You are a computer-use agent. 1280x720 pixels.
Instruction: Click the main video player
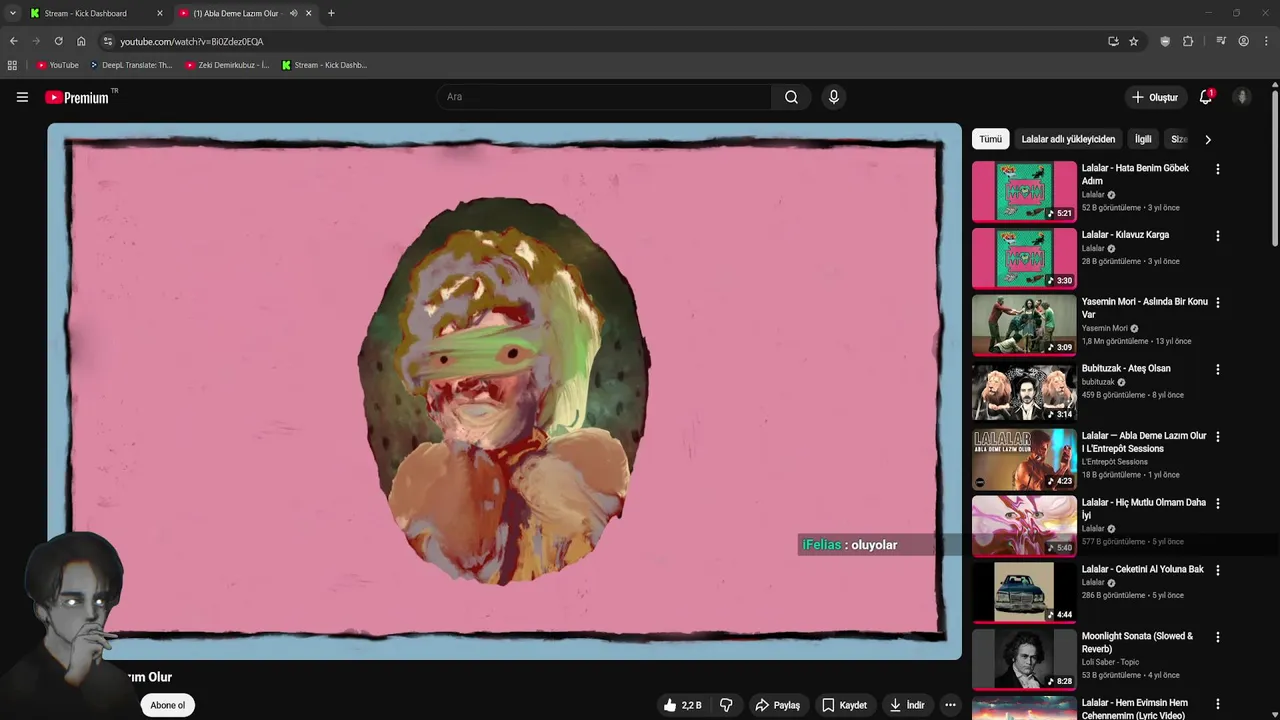click(x=504, y=391)
